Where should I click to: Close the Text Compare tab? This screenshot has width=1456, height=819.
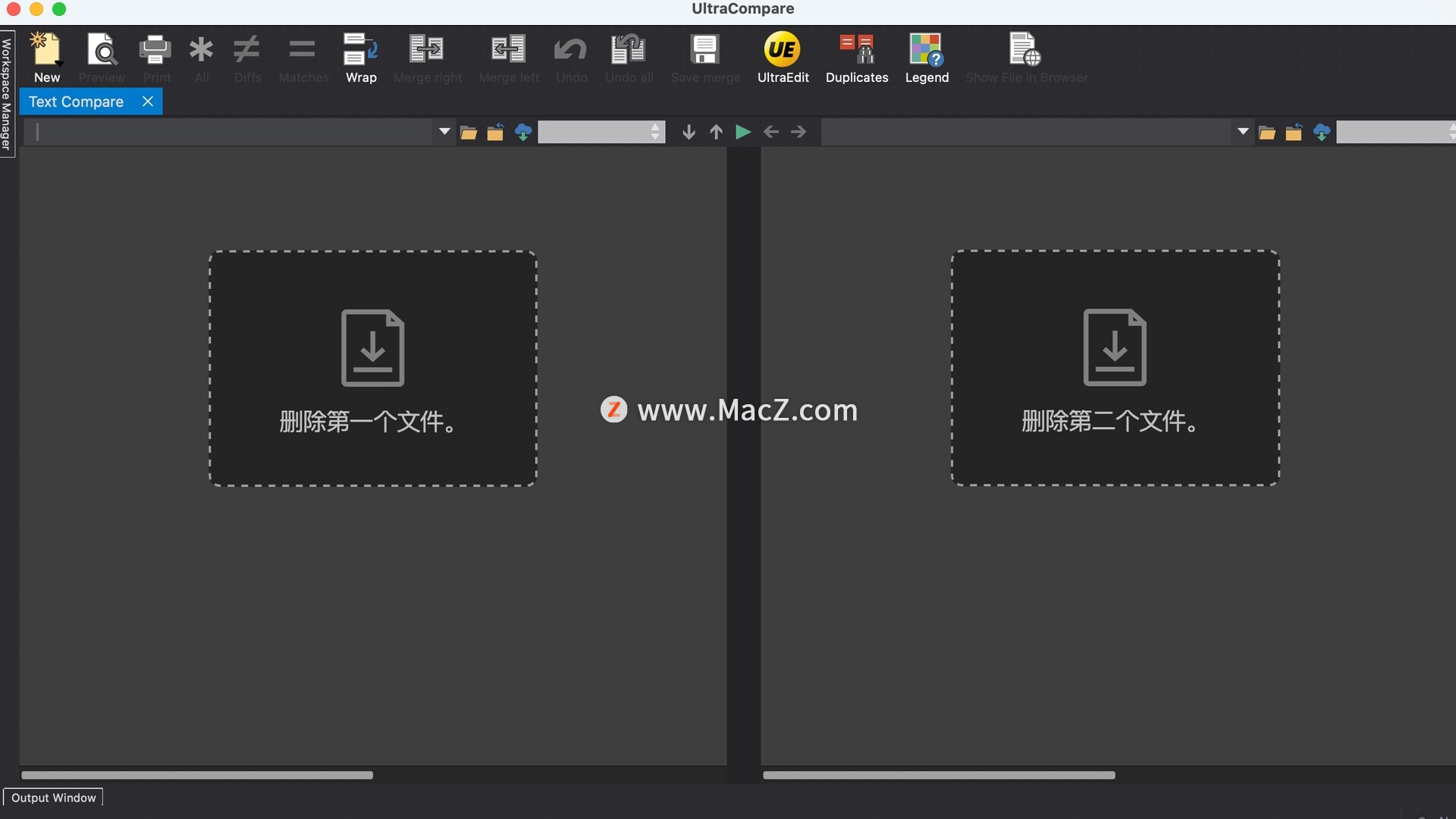point(148,101)
